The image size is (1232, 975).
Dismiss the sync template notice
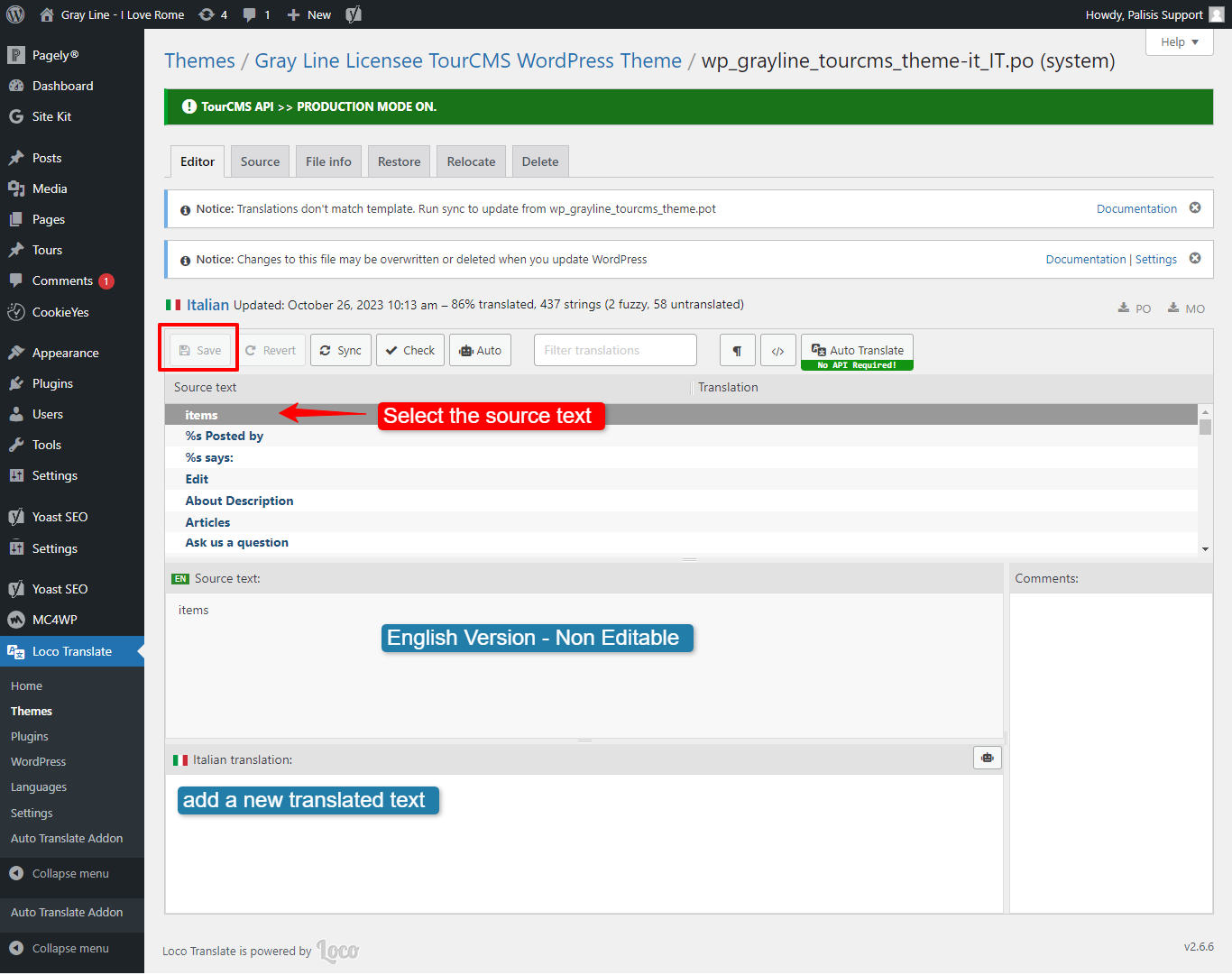[x=1195, y=207]
